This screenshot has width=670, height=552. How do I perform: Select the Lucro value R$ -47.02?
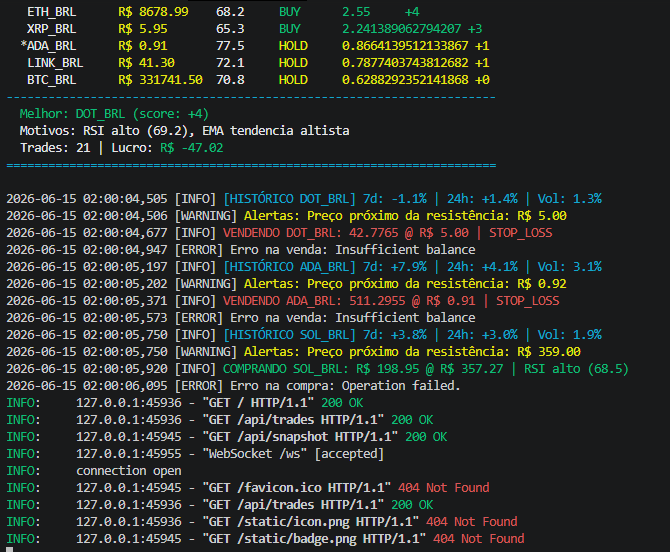tap(191, 148)
